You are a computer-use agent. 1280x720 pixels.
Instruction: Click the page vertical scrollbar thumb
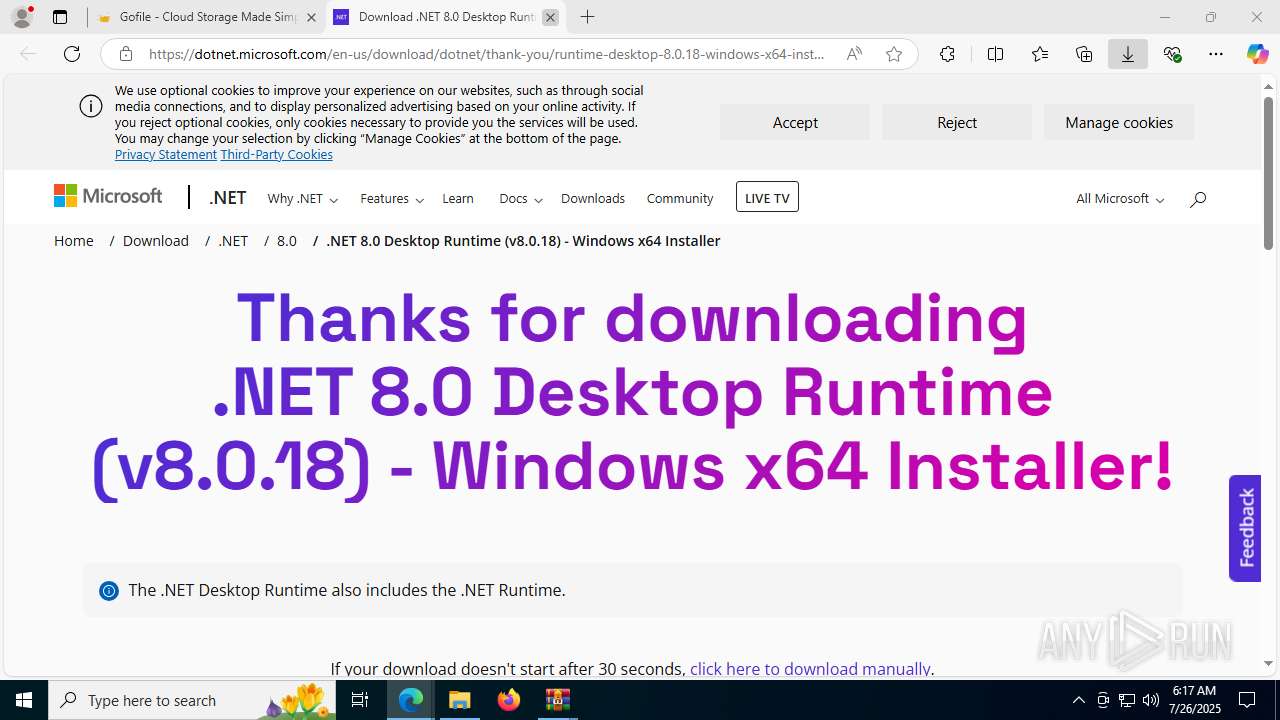[x=1268, y=172]
